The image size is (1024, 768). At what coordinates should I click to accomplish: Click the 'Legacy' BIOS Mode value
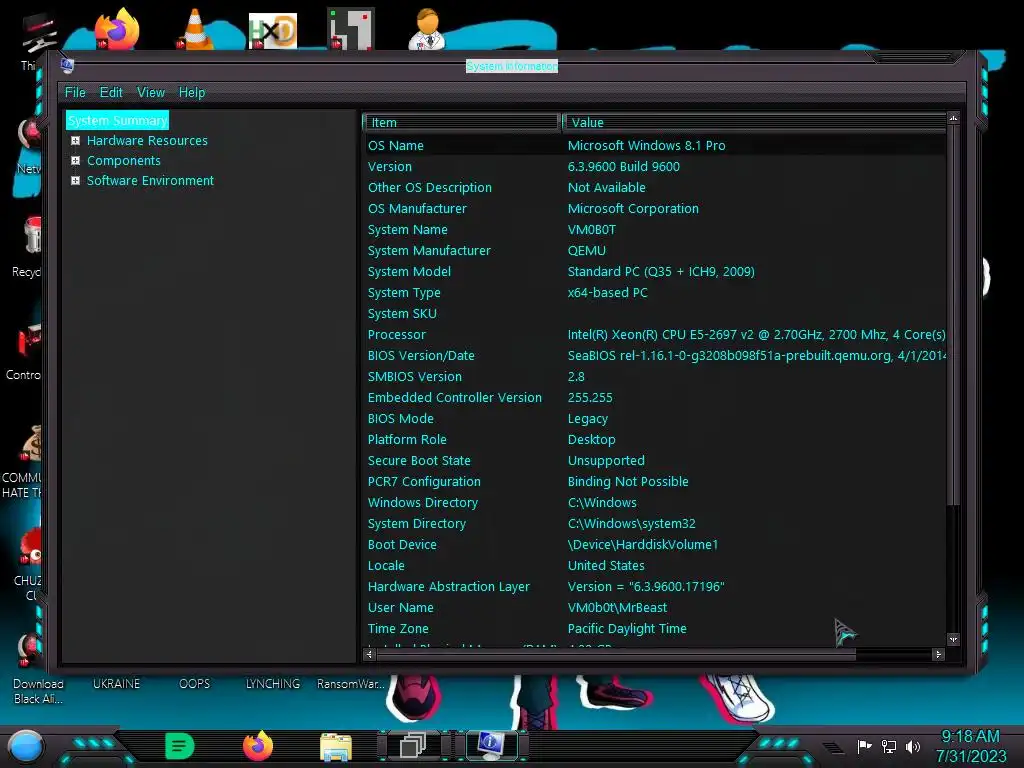588,419
